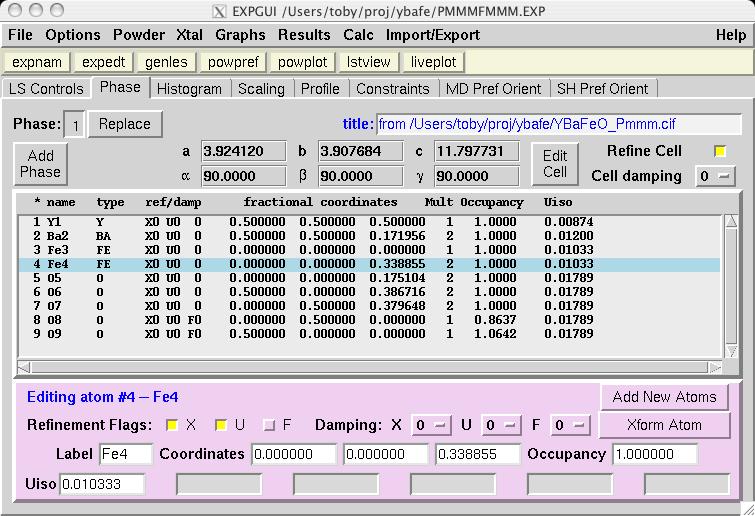
Task: Open the Xtal menu
Action: click(x=189, y=35)
